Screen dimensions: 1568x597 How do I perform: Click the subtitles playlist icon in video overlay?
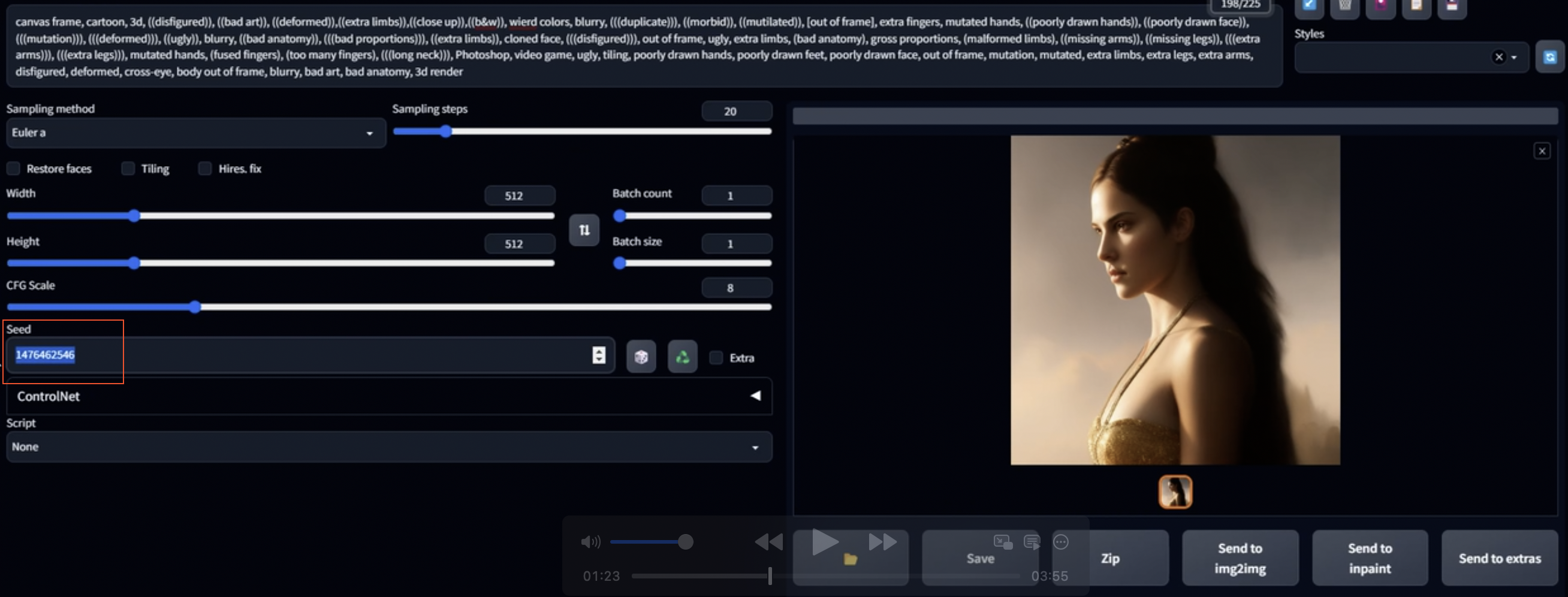(x=1032, y=542)
